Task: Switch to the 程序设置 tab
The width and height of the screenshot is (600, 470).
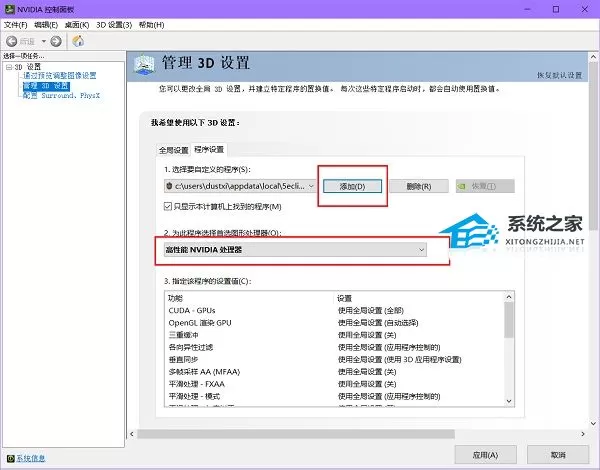Action: click(209, 149)
